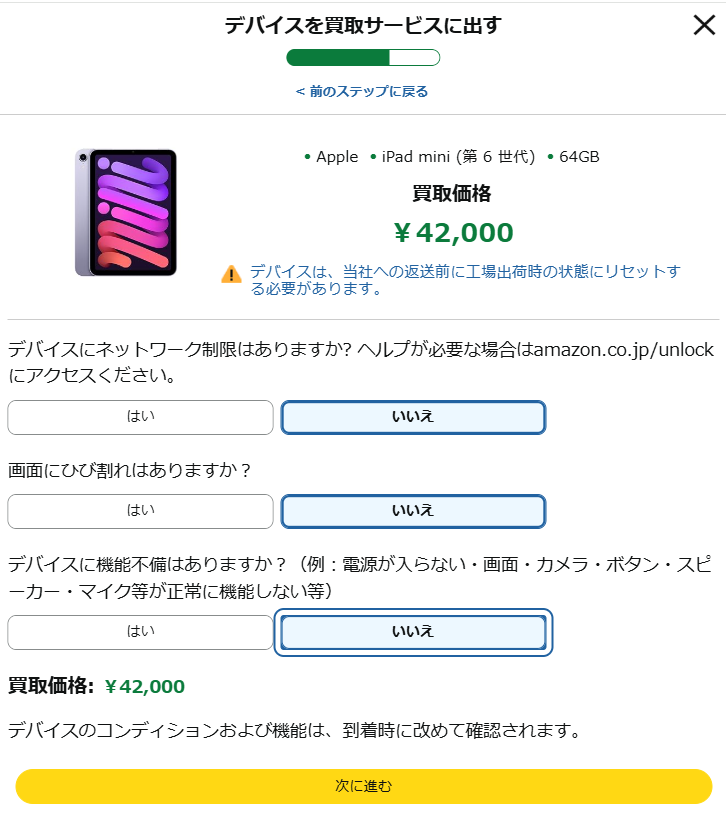Continue with the yellow 次に進む button
Image resolution: width=726 pixels, height=822 pixels.
[x=363, y=786]
